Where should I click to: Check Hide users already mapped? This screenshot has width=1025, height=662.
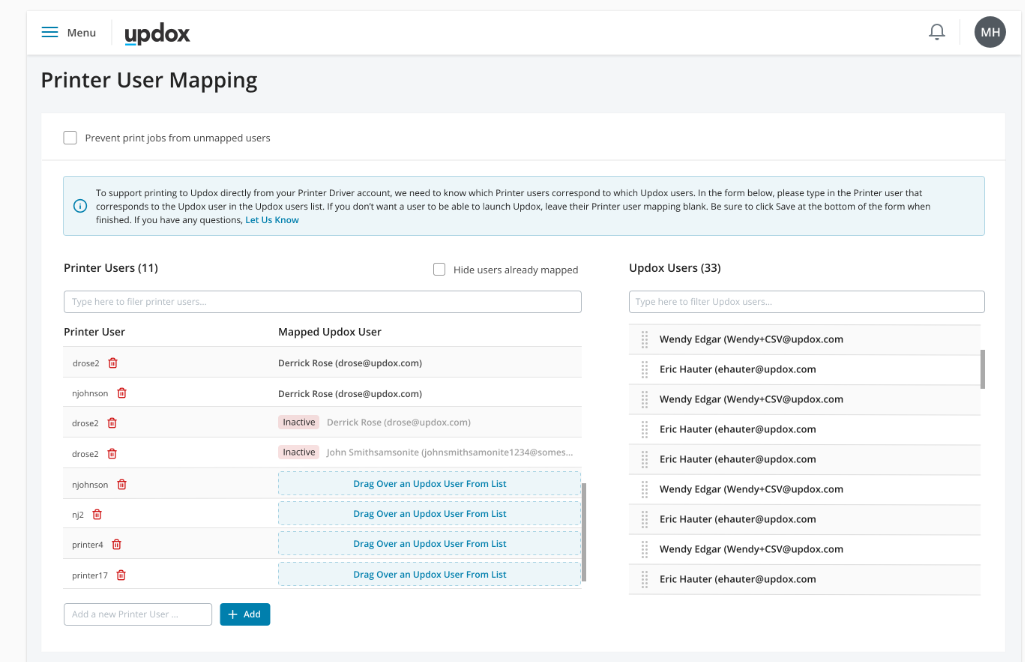pos(439,269)
